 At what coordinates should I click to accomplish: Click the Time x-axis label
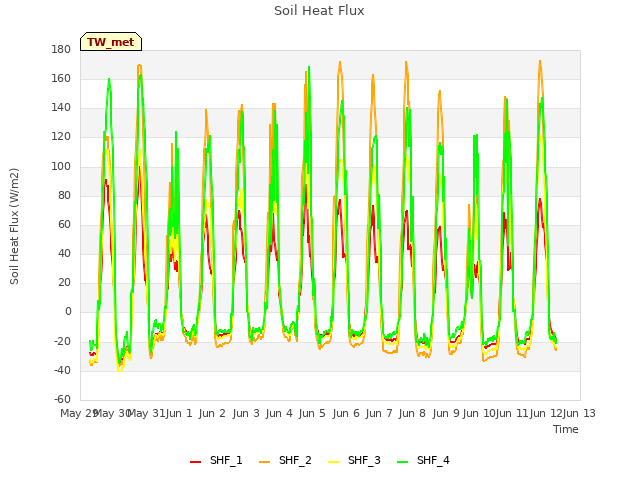click(x=566, y=429)
